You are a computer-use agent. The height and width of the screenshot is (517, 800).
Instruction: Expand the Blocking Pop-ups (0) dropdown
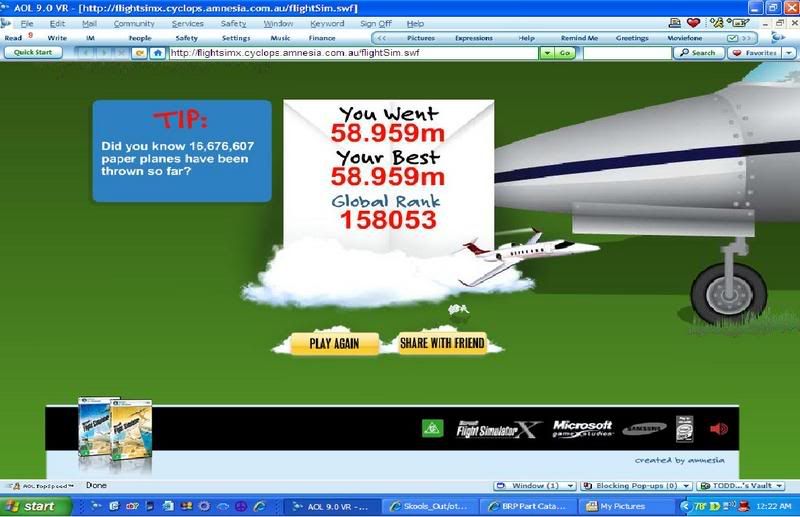click(638, 485)
